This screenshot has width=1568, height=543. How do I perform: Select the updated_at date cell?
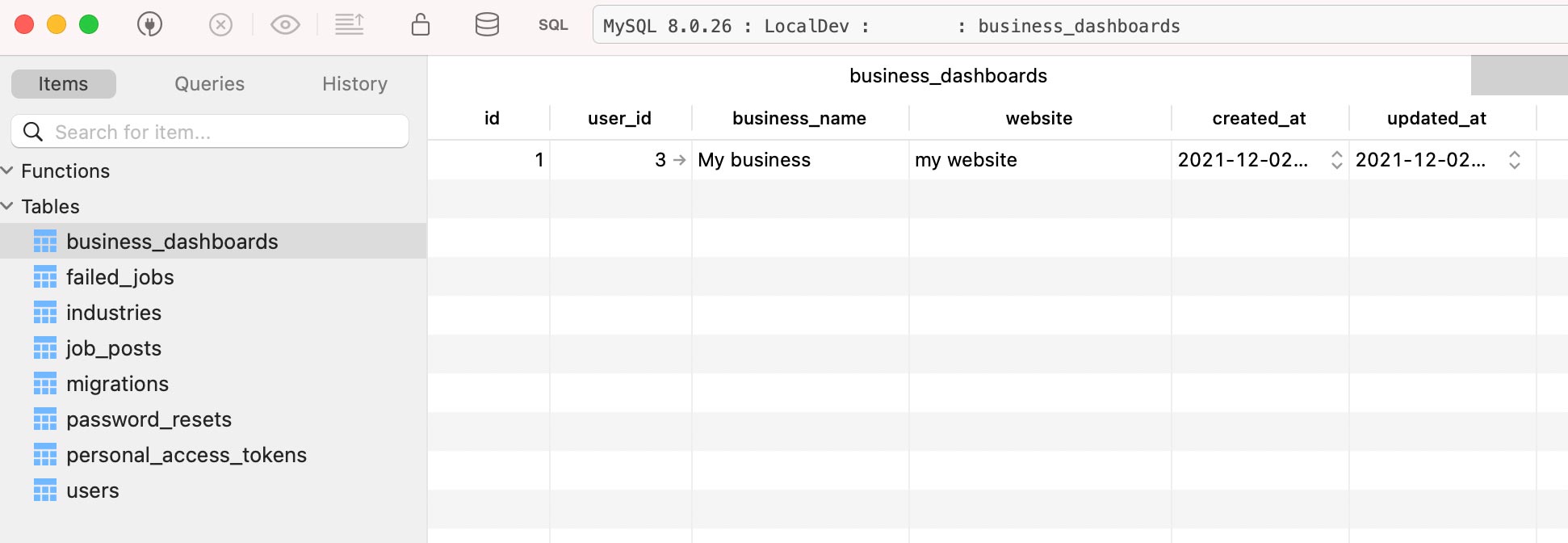[1443, 159]
